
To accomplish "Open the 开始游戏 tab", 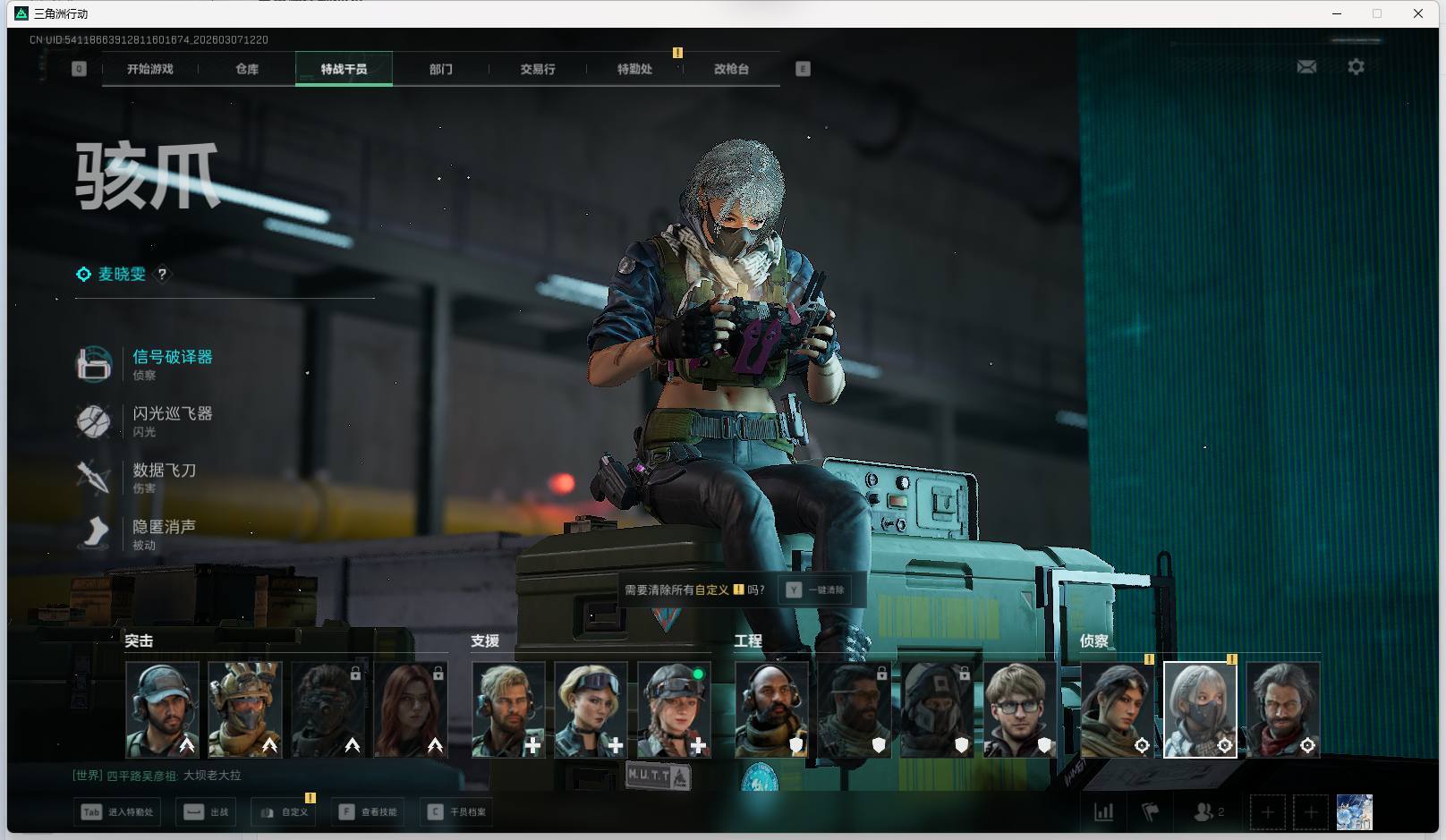I will pyautogui.click(x=149, y=69).
